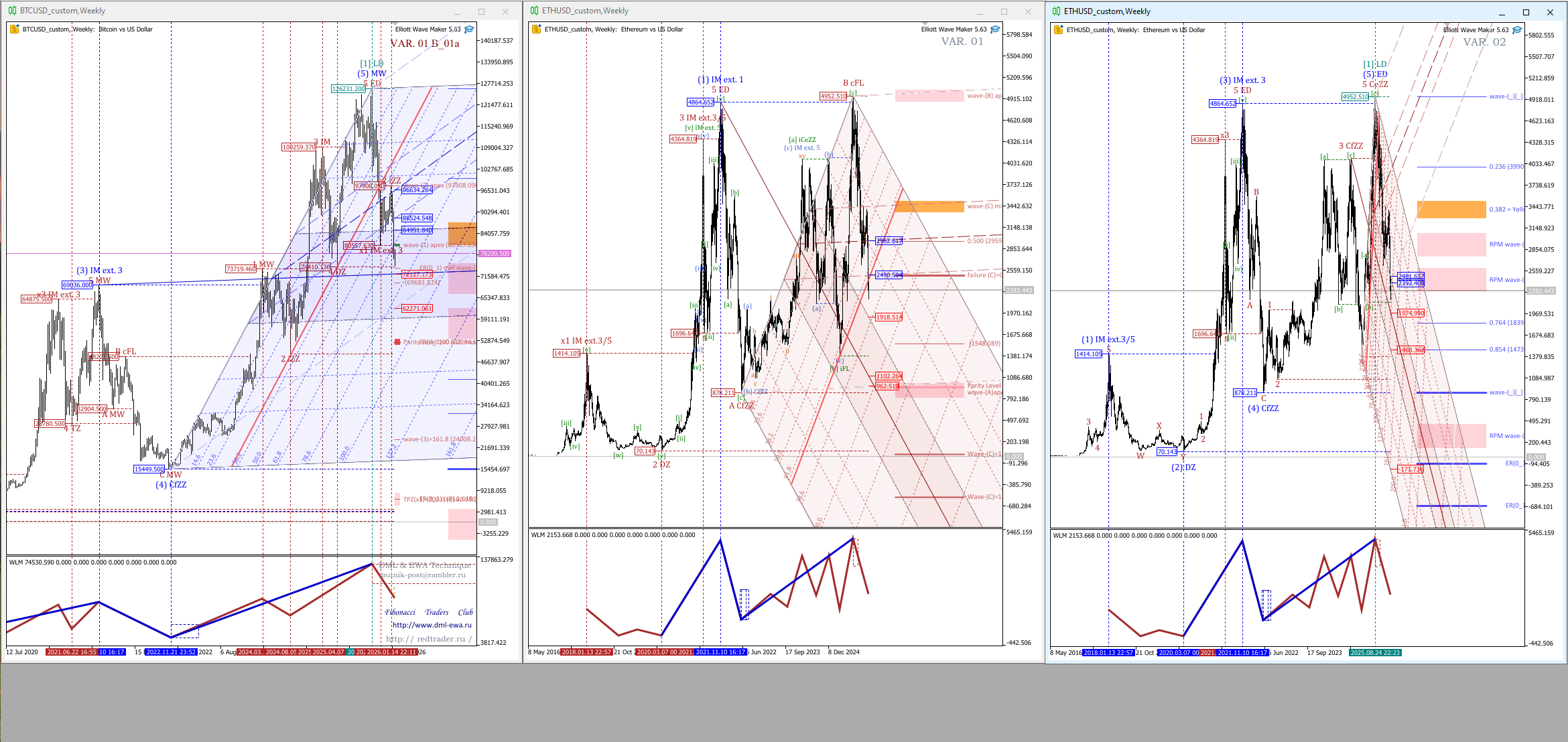This screenshot has width=1568, height=742.
Task: Click the 2025.08.24 22:23 timeline label
Action: (1375, 653)
